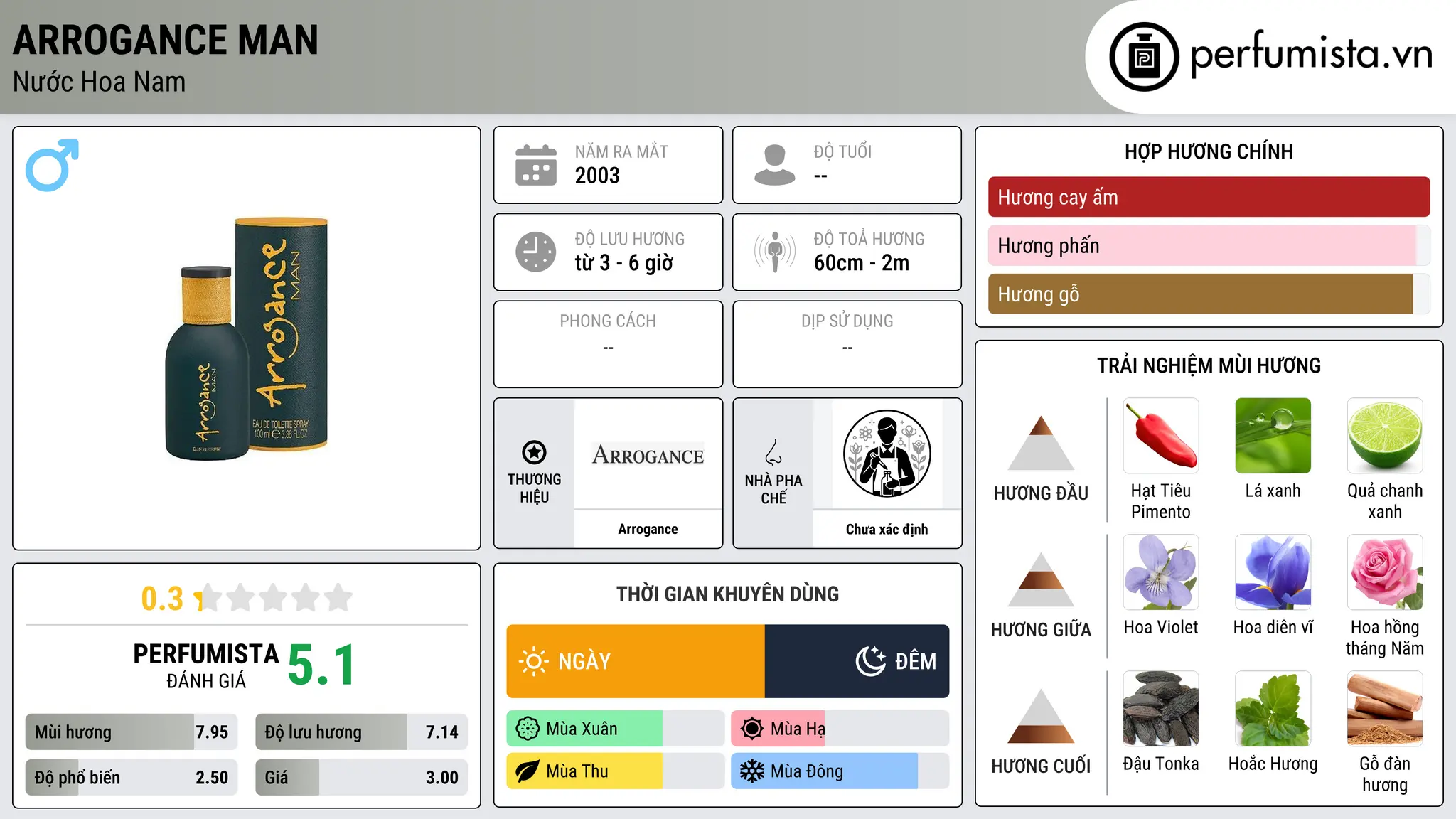The height and width of the screenshot is (819, 1456).
Task: Click the sillage icon beside Độ toả hương
Action: (x=774, y=252)
